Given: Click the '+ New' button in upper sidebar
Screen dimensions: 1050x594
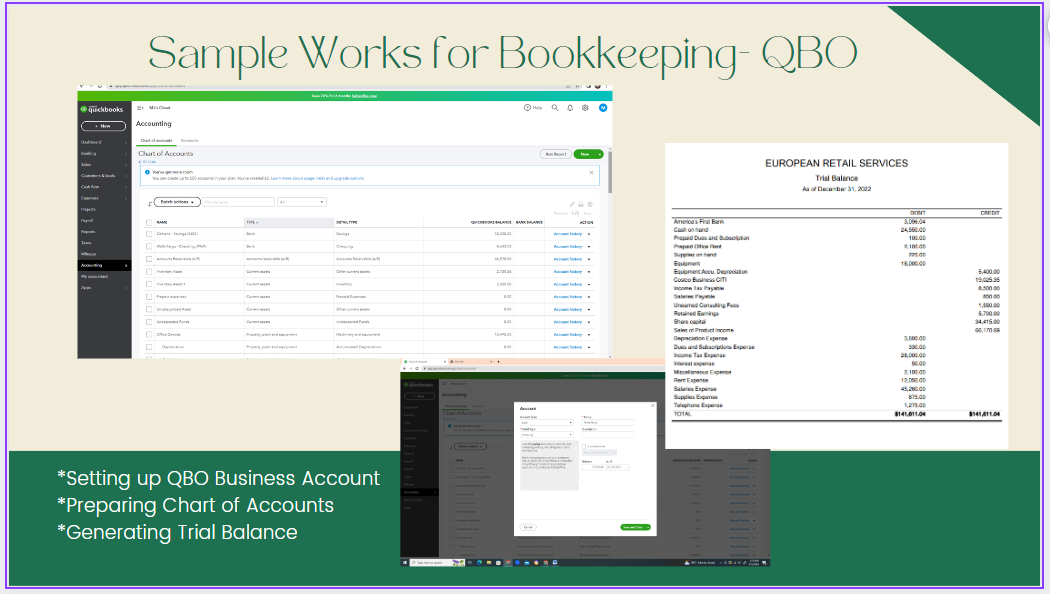Looking at the screenshot, I should coord(103,126).
